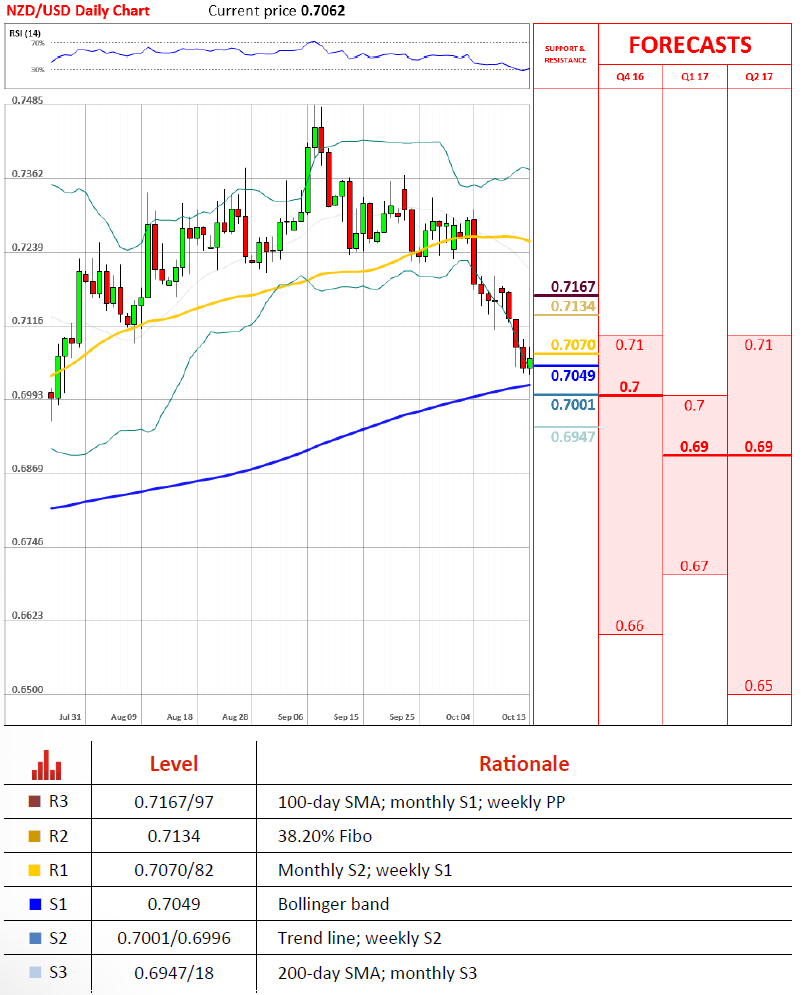Click the R2 brown-gold color swatch
The image size is (803, 995).
point(35,836)
